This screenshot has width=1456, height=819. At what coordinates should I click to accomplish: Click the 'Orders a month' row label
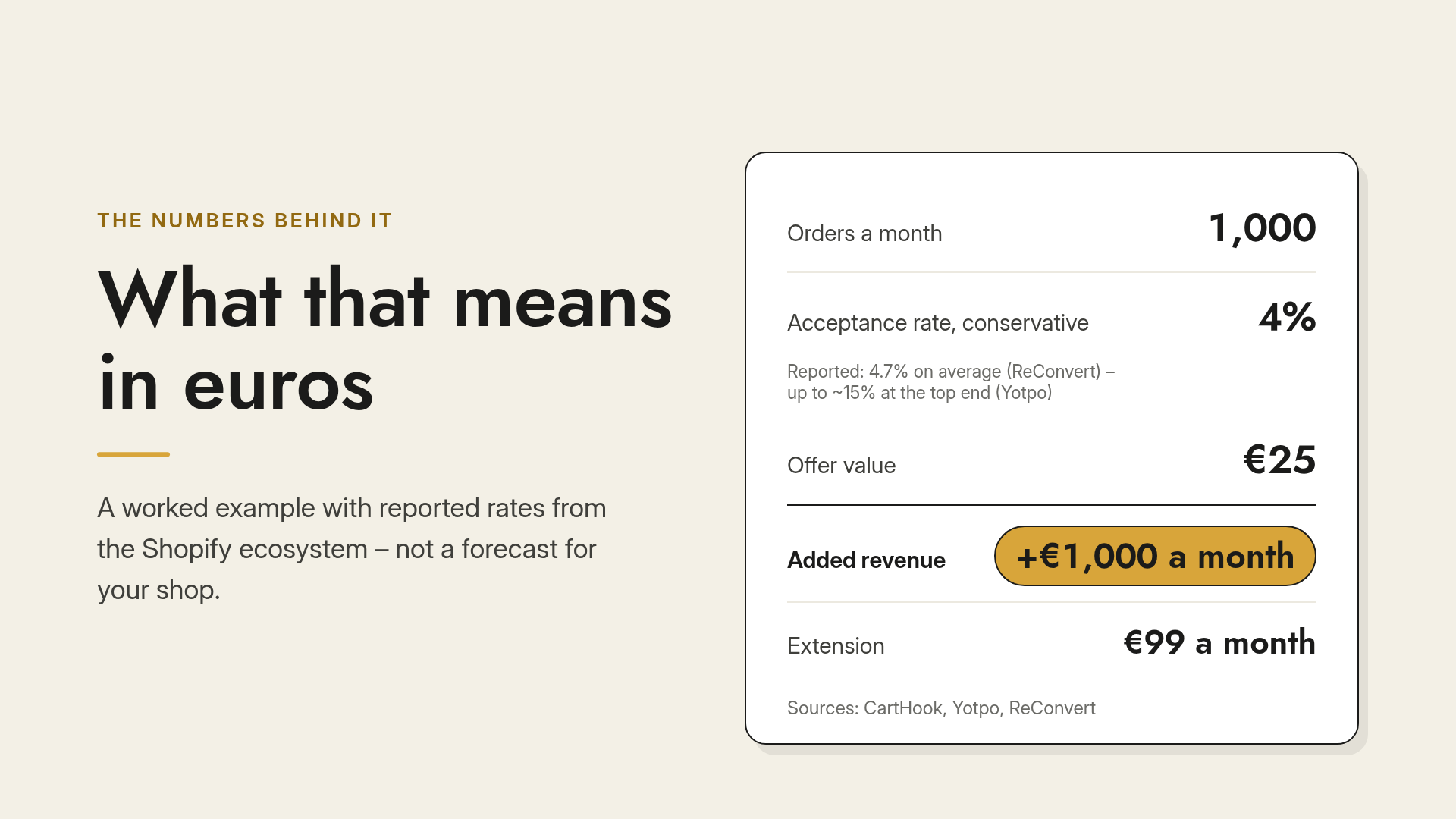[864, 234]
